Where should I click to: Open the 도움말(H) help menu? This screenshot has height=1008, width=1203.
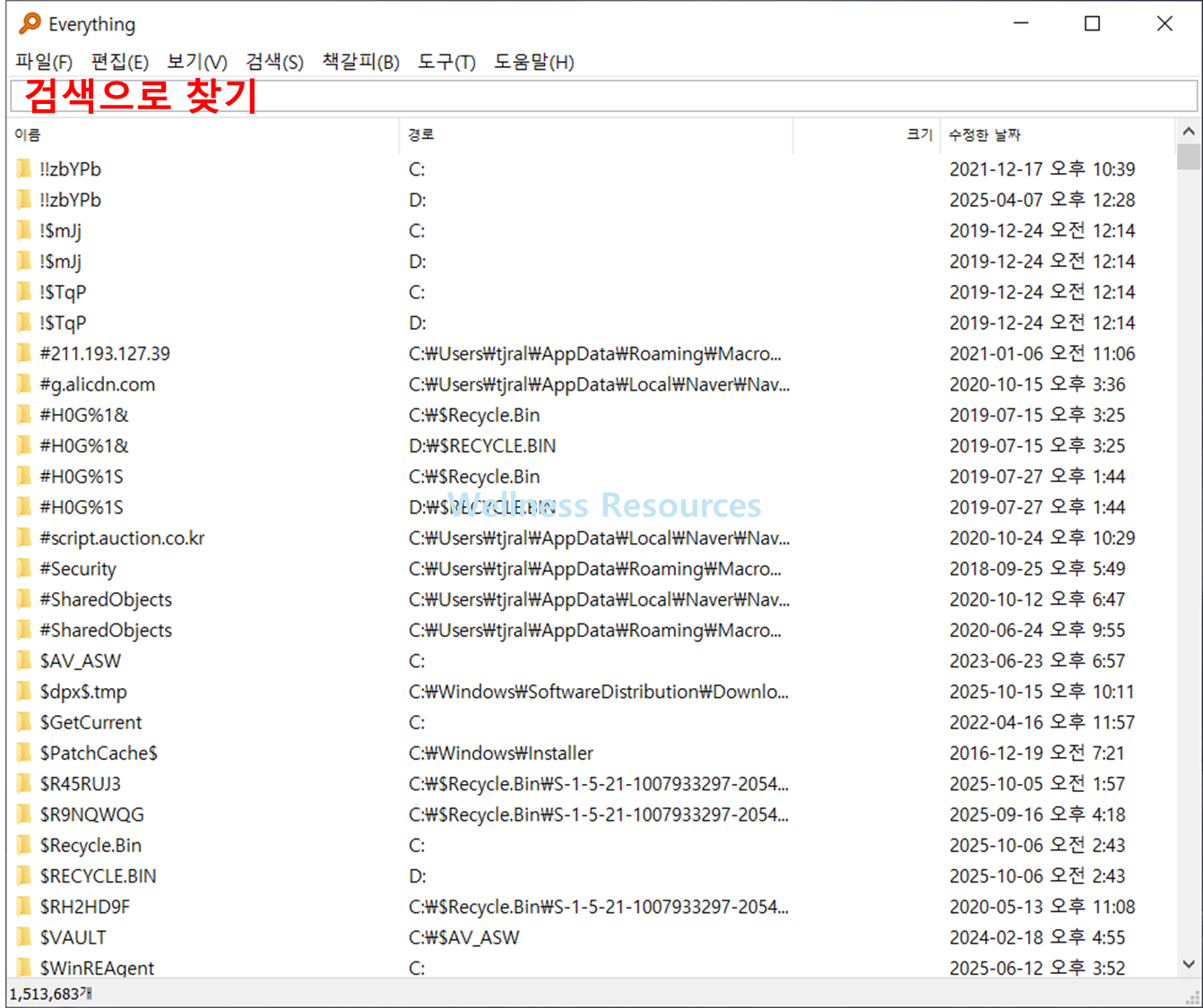(x=534, y=62)
